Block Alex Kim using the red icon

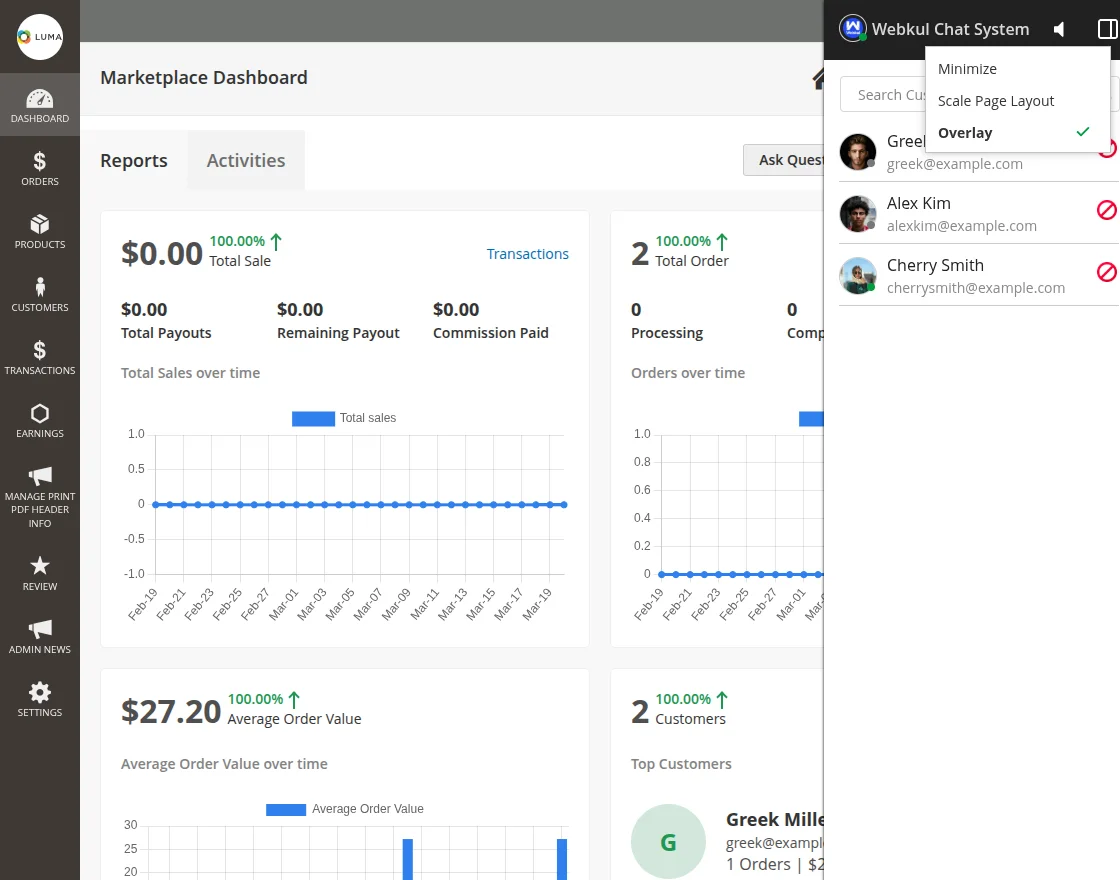tap(1106, 210)
